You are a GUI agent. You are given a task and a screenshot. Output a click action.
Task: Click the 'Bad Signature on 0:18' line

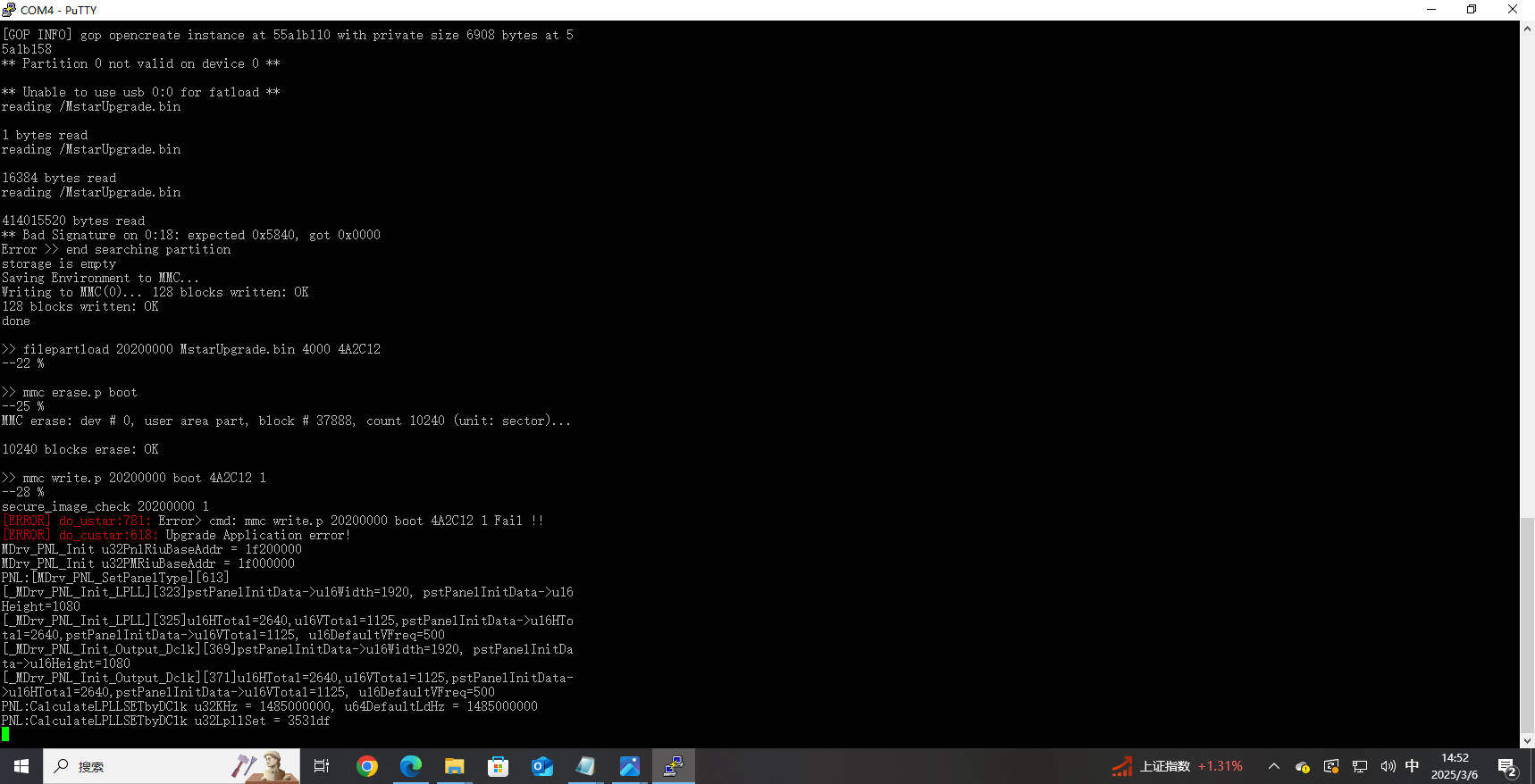[x=191, y=235]
